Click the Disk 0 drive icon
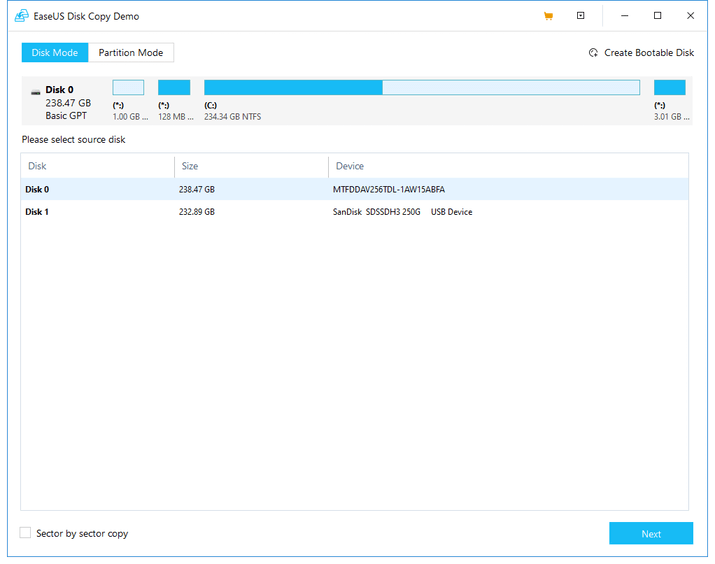The image size is (715, 564). (36, 91)
